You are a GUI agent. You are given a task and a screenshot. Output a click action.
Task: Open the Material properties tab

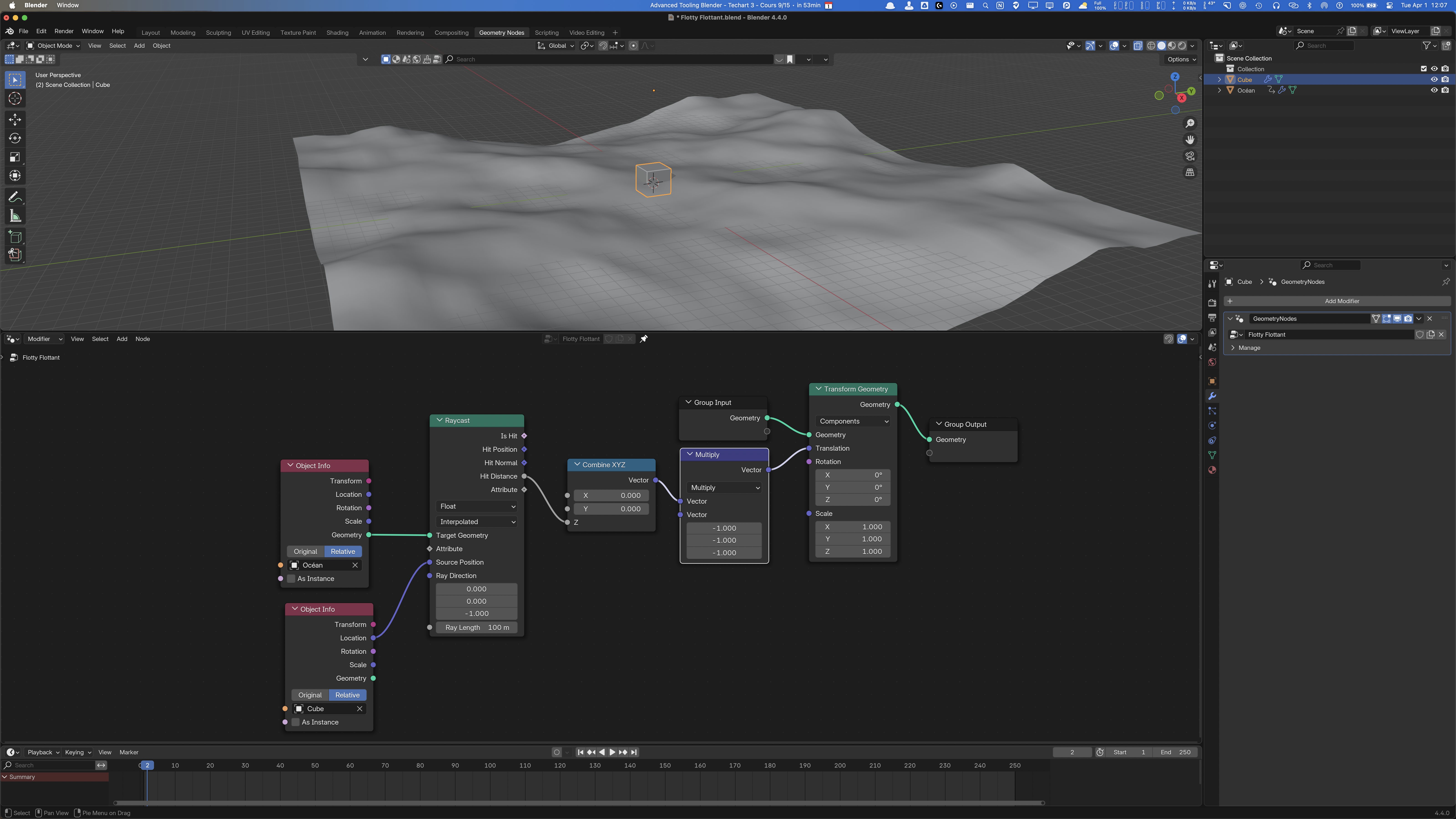coord(1212,470)
